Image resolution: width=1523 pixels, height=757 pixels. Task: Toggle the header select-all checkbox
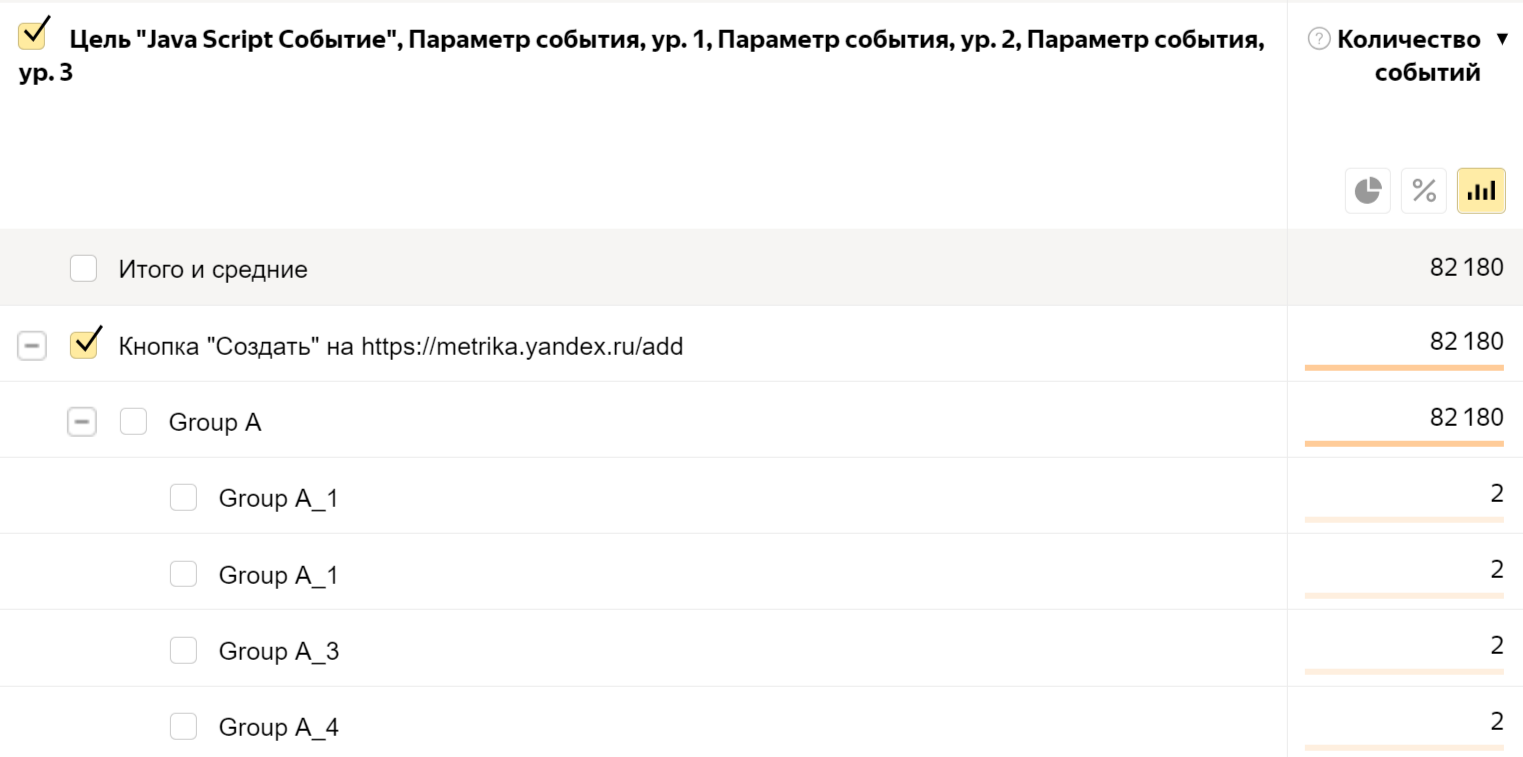(32, 36)
